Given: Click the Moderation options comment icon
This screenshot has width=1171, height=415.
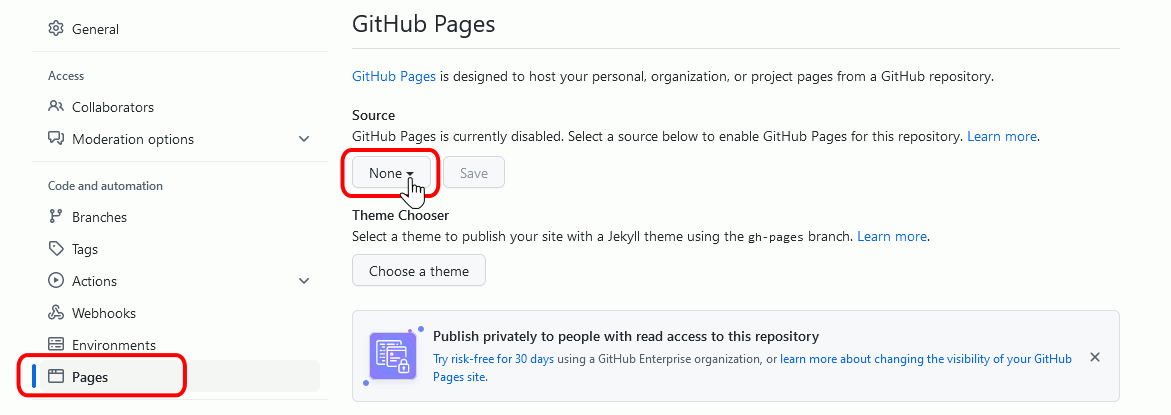Looking at the screenshot, I should click(x=56, y=139).
